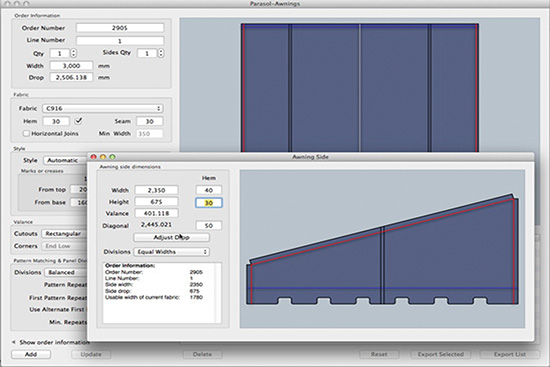
Task: Enable the Horizontal Joins checkbox
Action: 26,133
